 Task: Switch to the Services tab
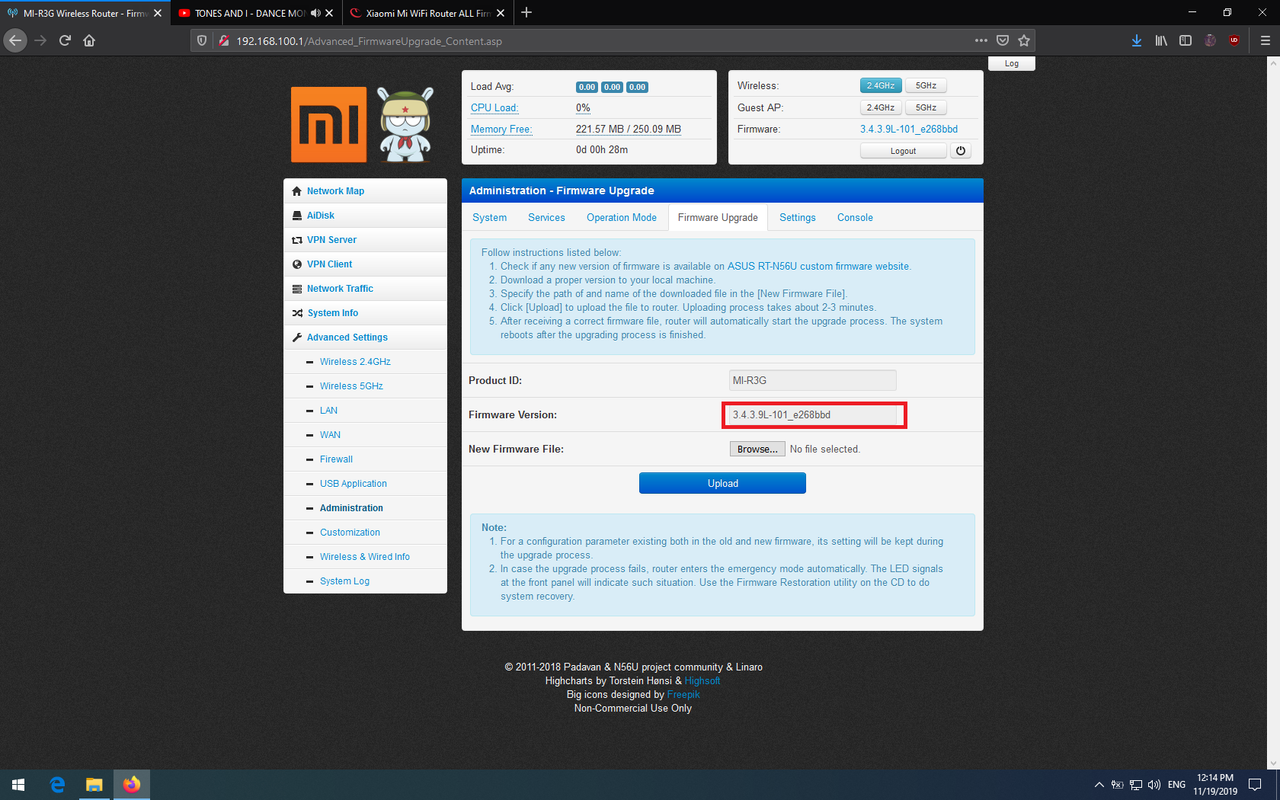click(x=546, y=217)
